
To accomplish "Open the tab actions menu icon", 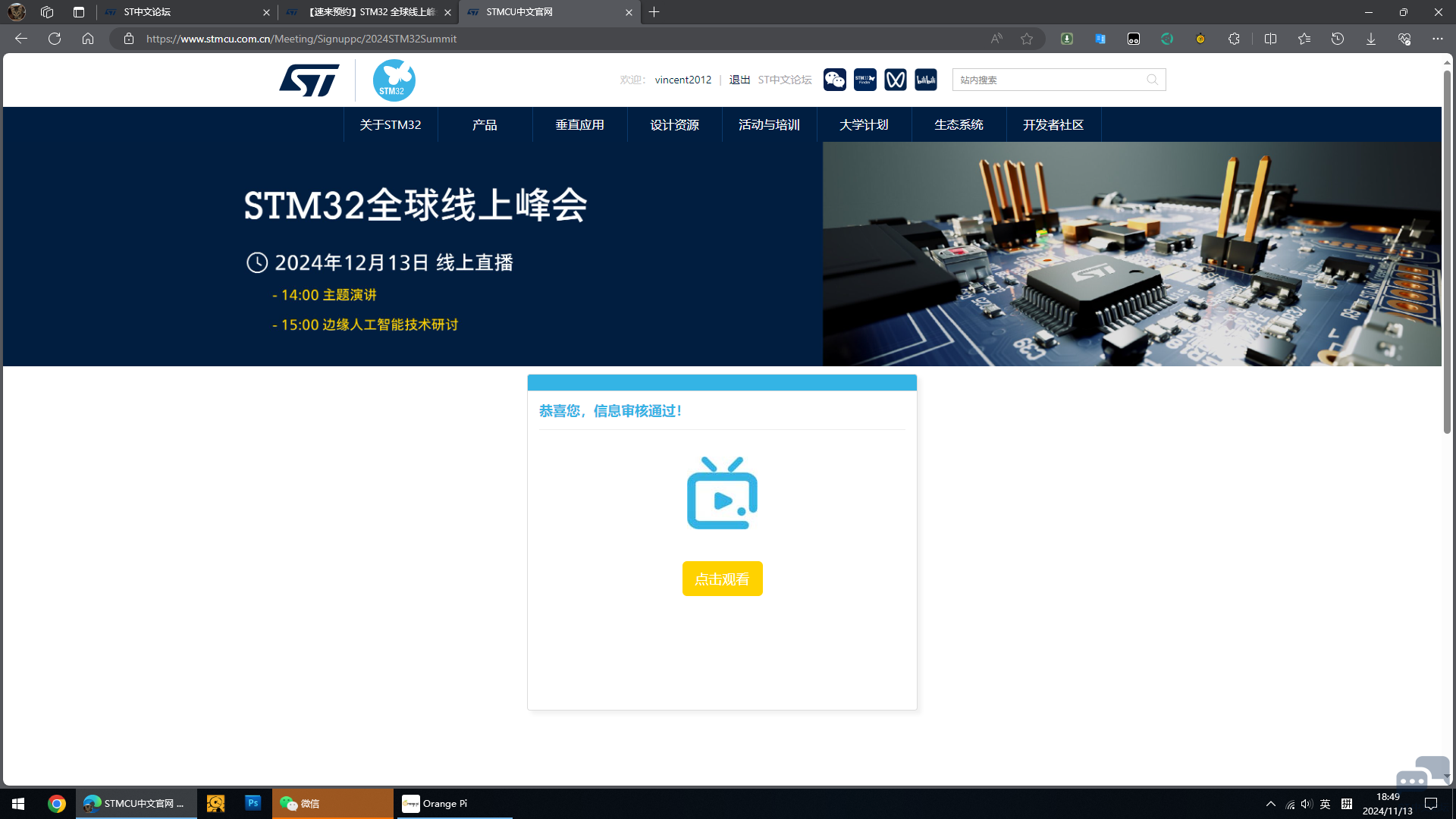I will click(79, 12).
